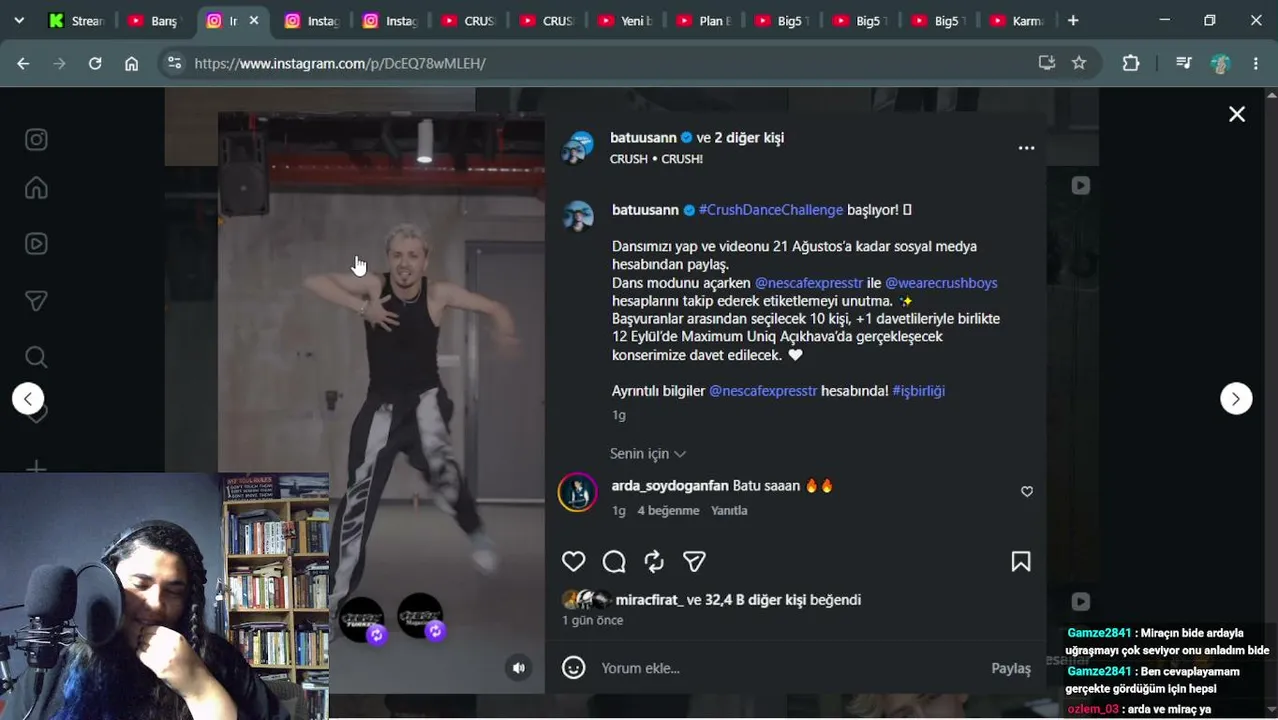Close the active Instagram tab
The width and height of the screenshot is (1278, 720).
click(253, 20)
